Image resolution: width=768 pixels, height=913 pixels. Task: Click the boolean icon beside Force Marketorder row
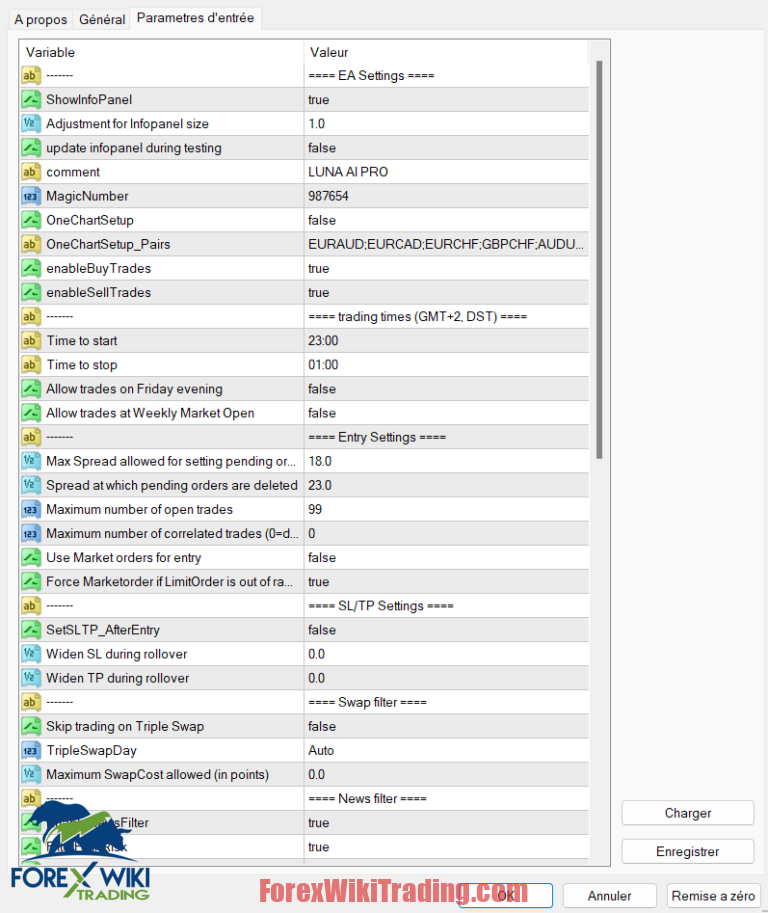(31, 582)
